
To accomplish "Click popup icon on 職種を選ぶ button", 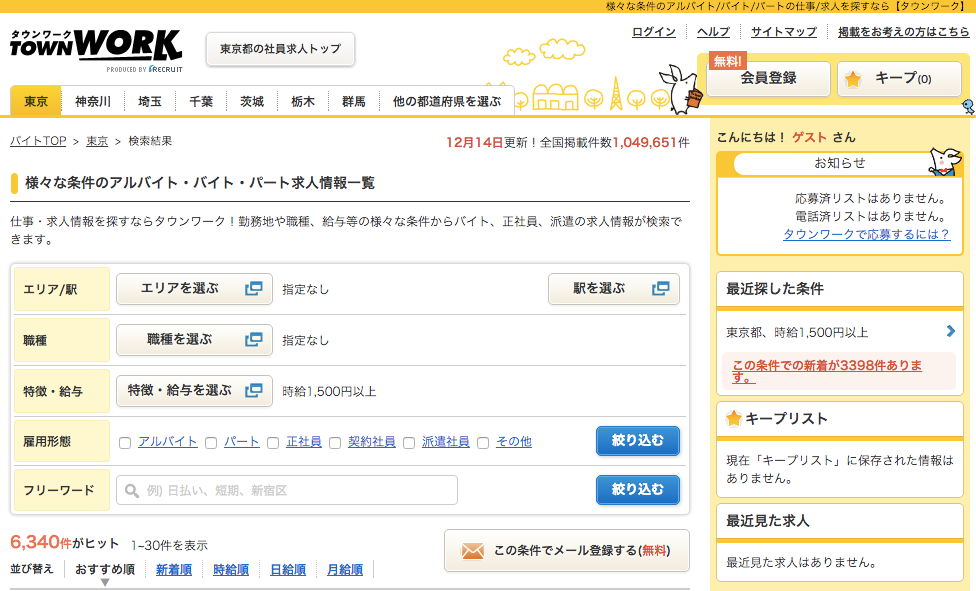I will point(254,339).
